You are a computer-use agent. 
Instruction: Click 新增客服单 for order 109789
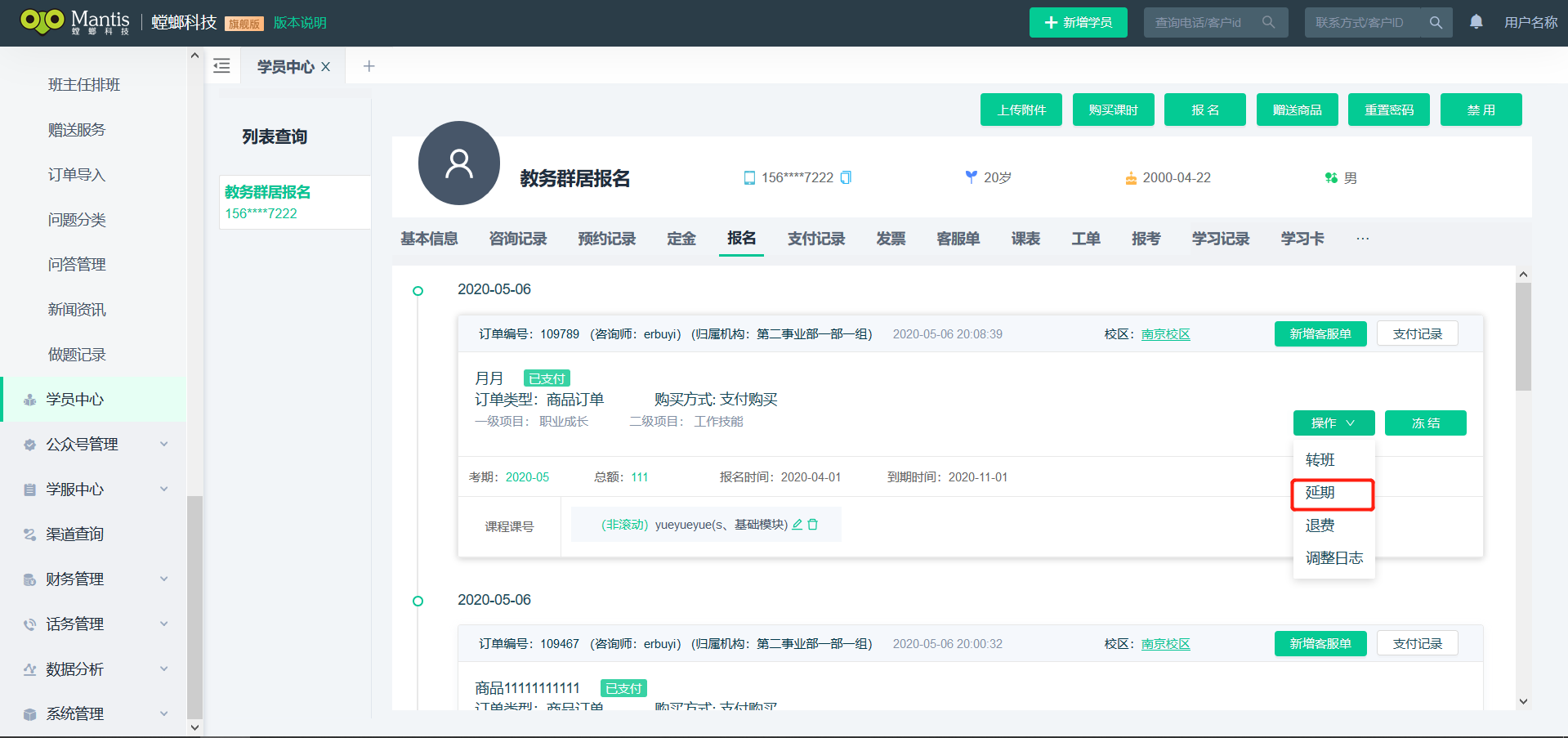[1320, 333]
